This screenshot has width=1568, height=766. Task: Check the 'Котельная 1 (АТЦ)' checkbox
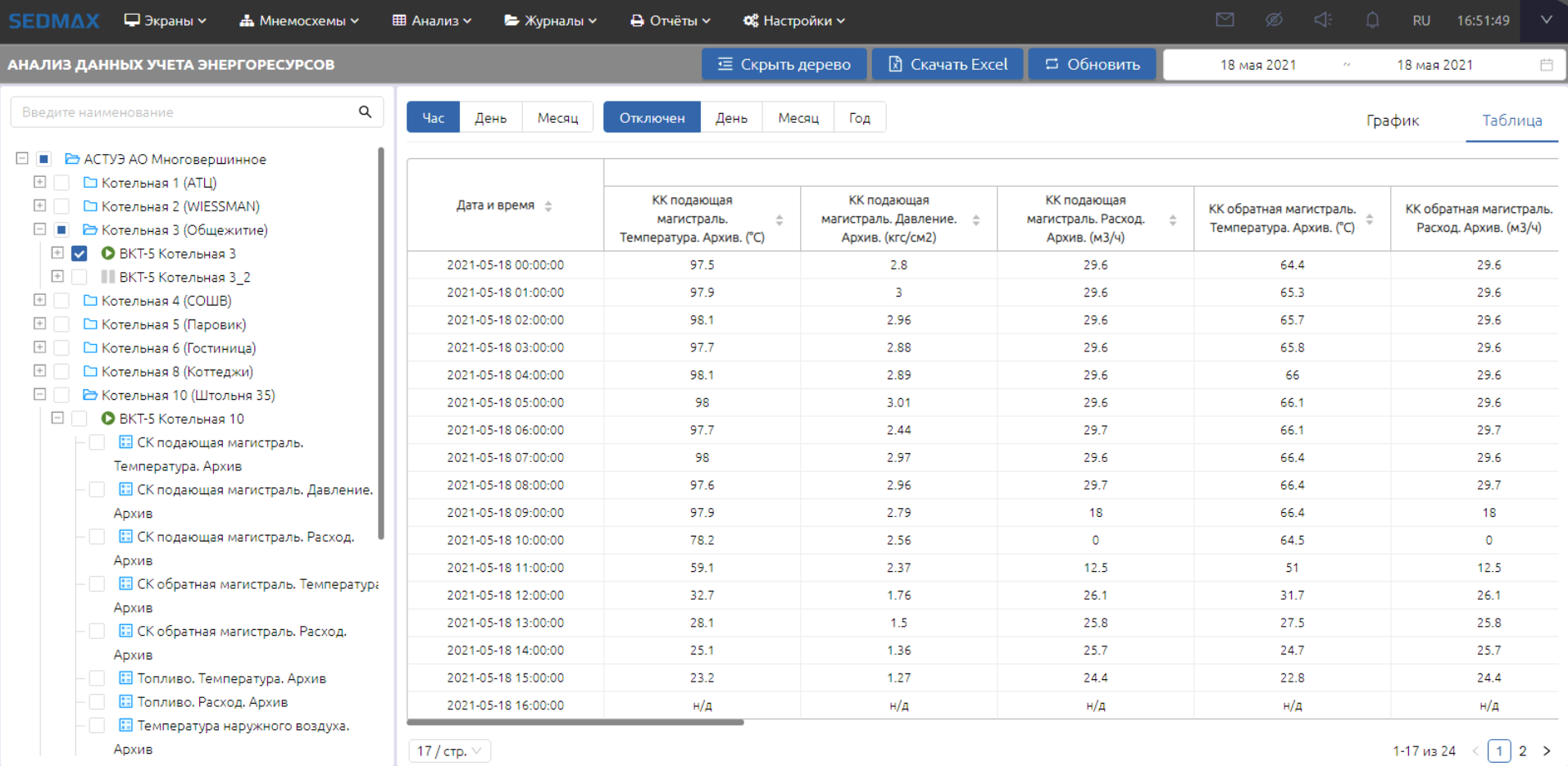click(61, 183)
